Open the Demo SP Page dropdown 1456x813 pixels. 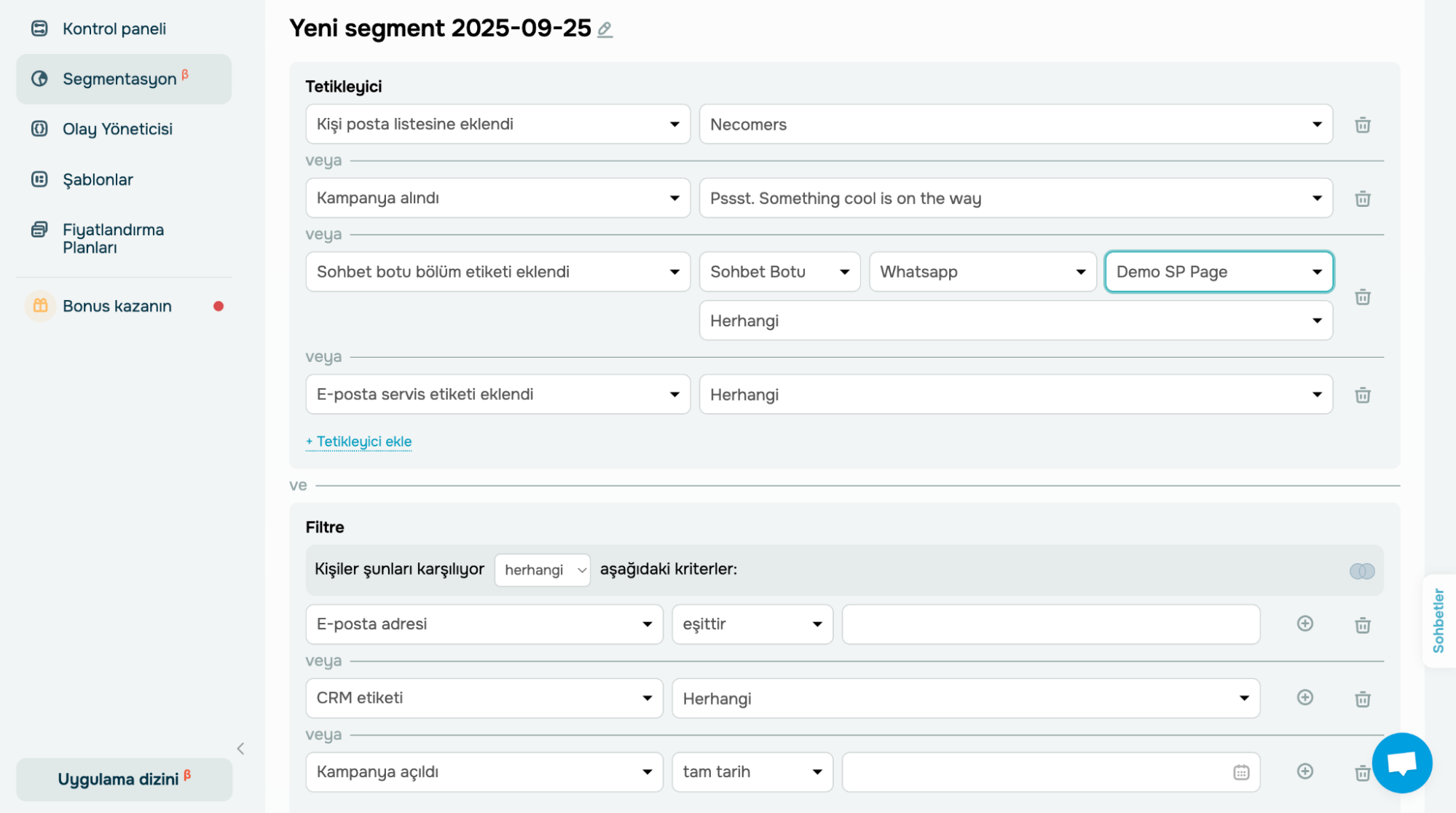tap(1219, 272)
